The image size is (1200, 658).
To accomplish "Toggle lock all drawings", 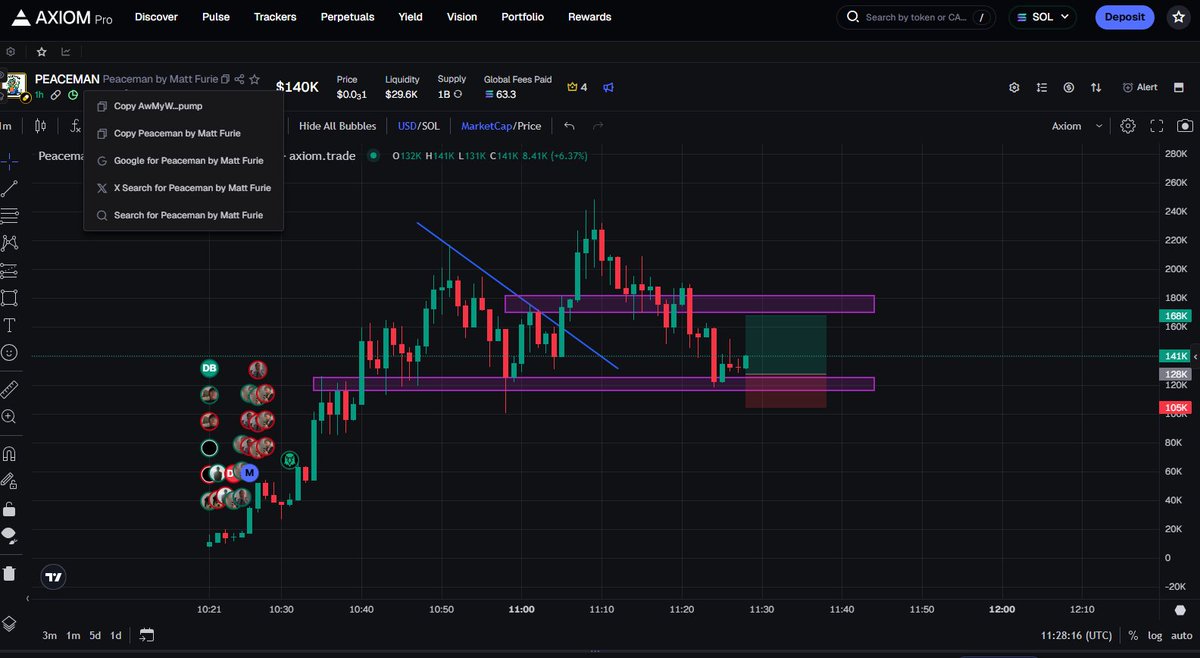I will tap(9, 508).
